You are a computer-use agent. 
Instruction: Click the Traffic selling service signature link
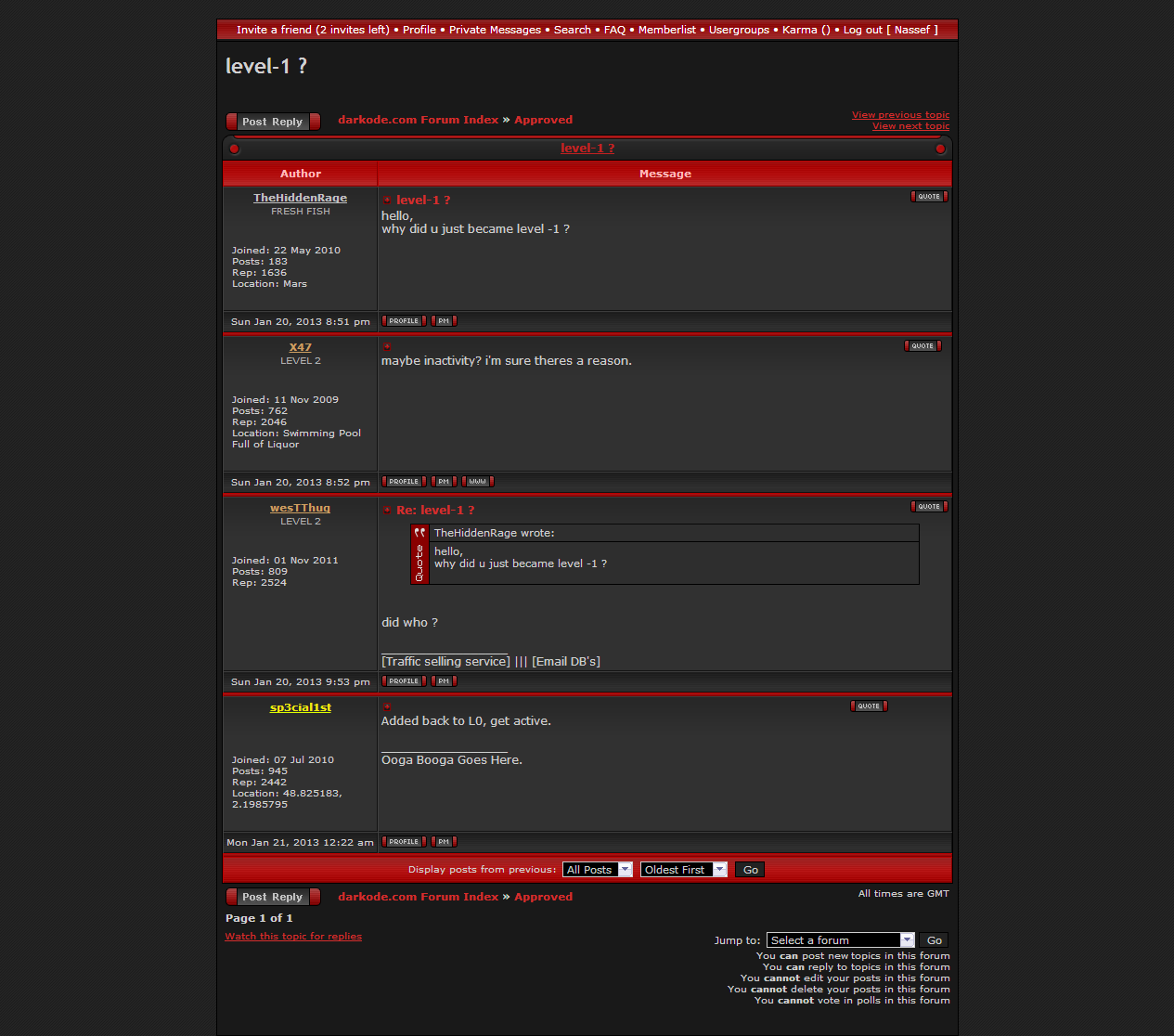[x=445, y=662]
